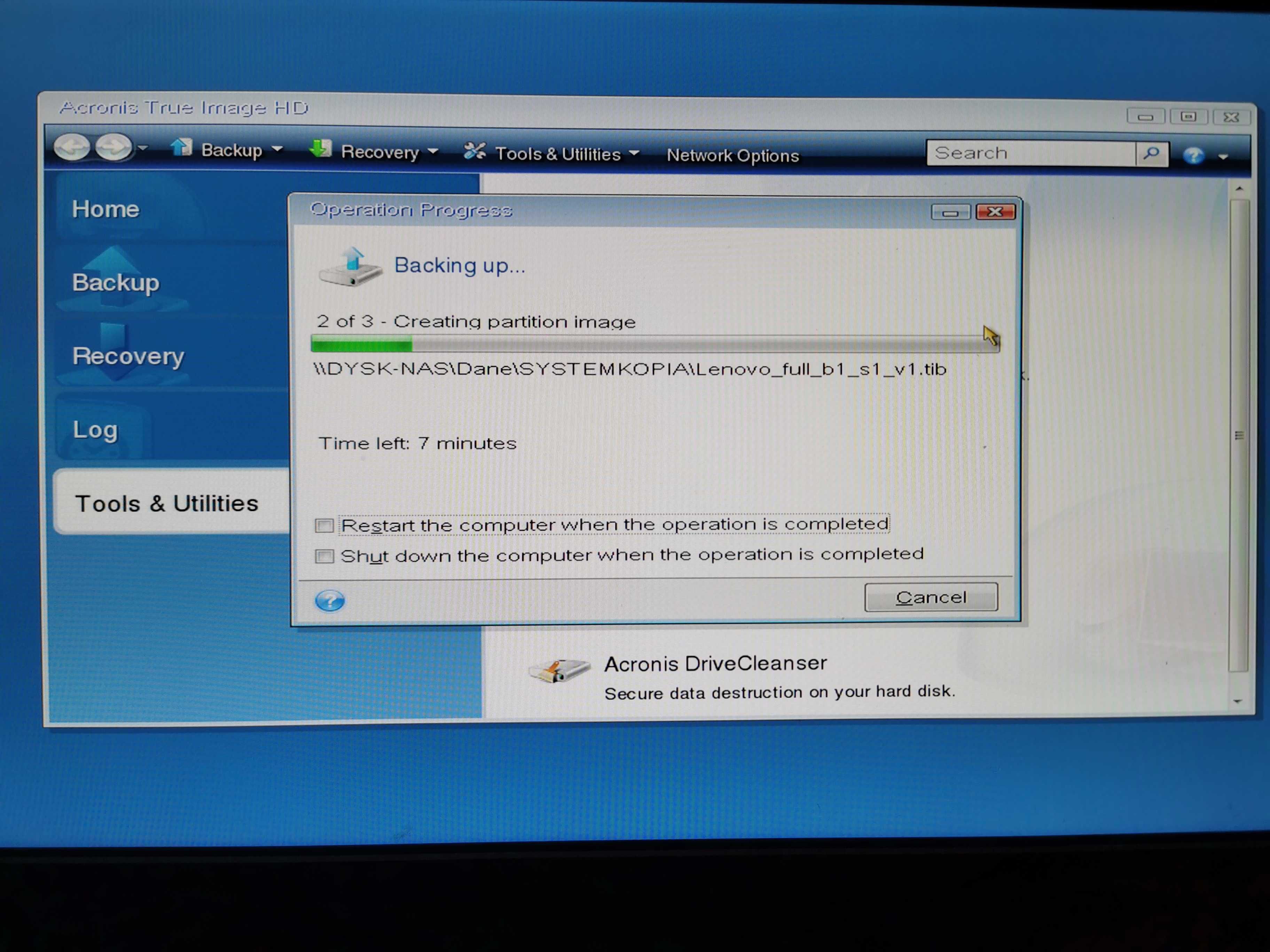Click the Operation Progress help icon
The width and height of the screenshot is (1270, 952).
(330, 601)
